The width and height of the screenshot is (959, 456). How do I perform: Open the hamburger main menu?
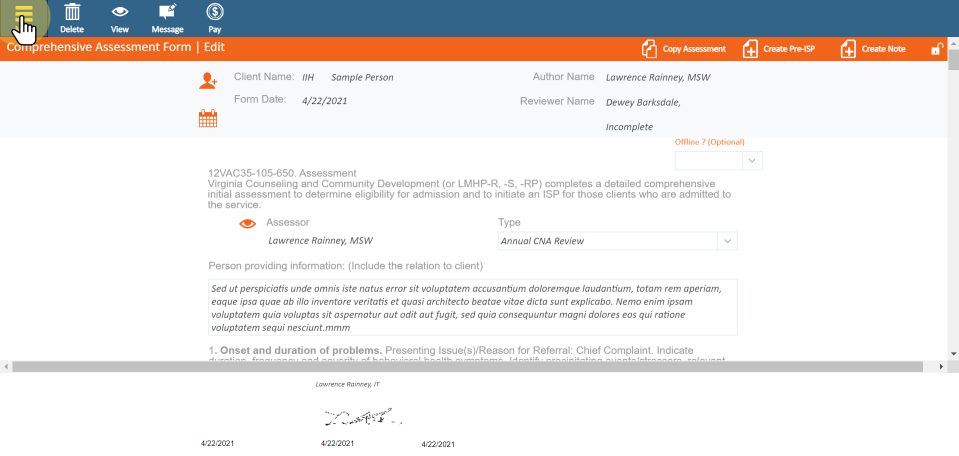(24, 14)
